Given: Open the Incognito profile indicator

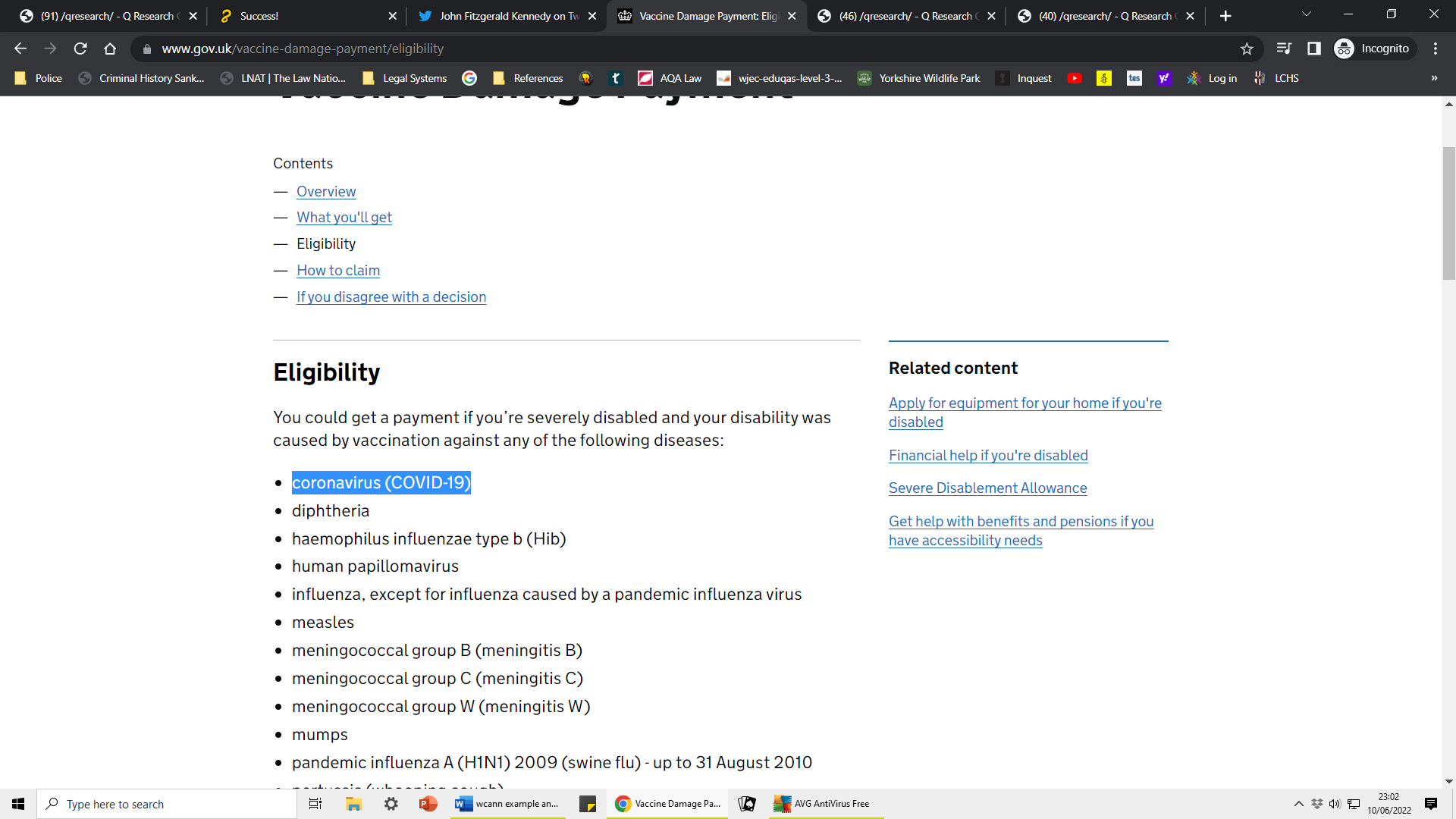Looking at the screenshot, I should click(x=1374, y=49).
